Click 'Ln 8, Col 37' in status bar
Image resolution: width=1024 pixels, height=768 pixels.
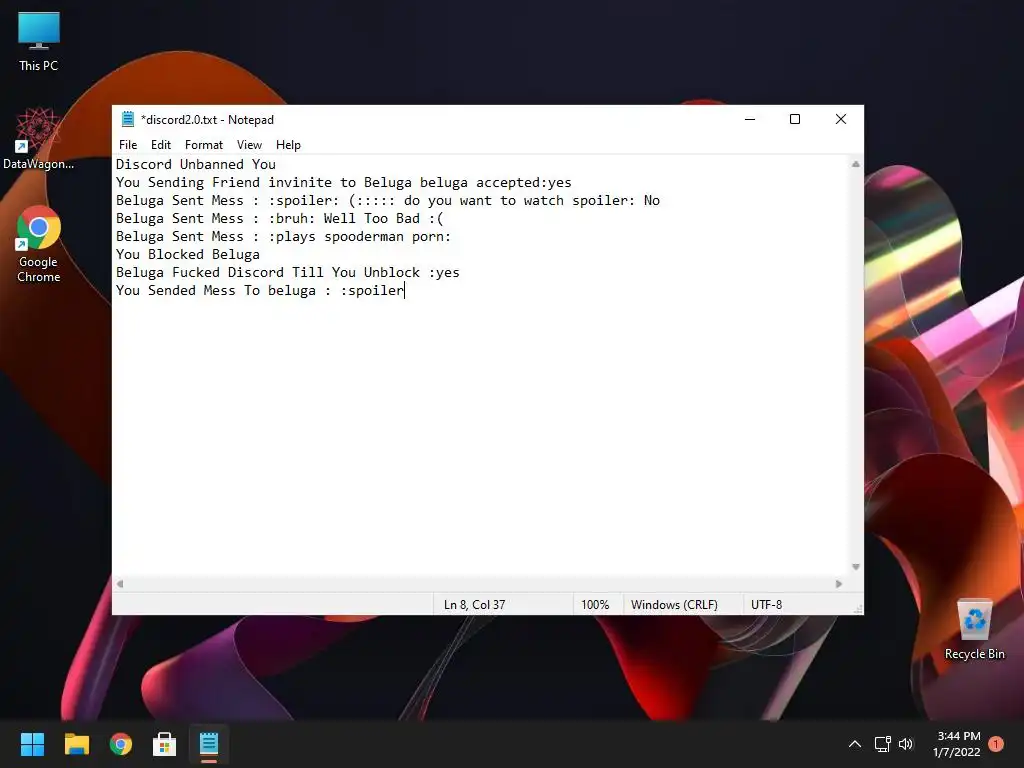475,605
